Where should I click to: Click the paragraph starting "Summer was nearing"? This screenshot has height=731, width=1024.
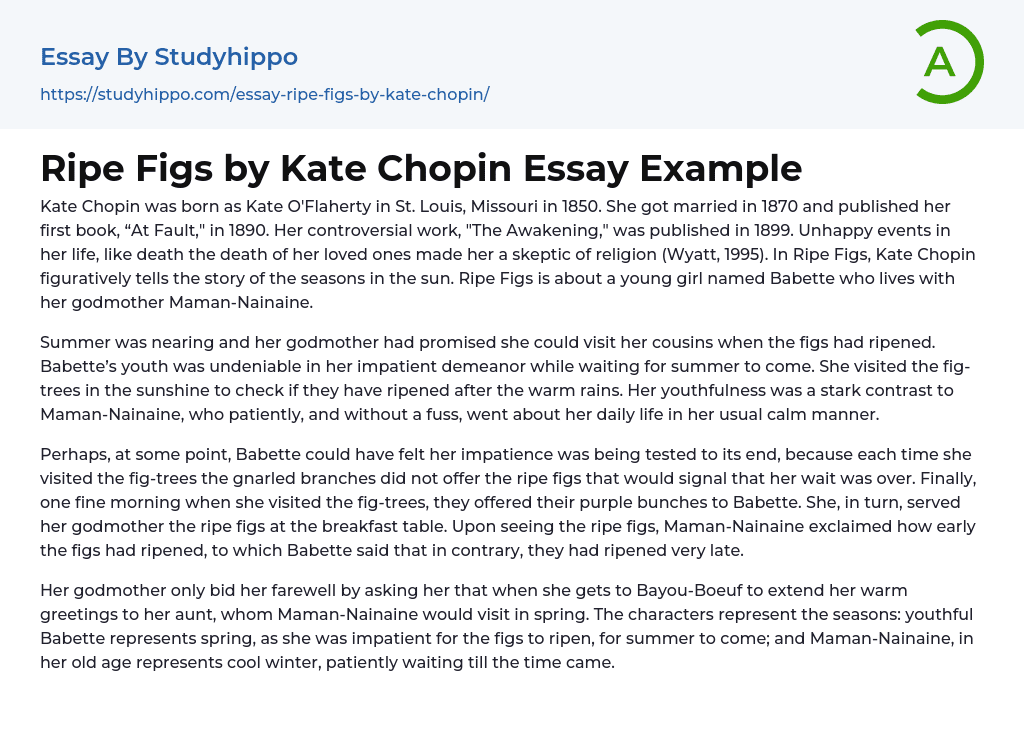click(508, 377)
